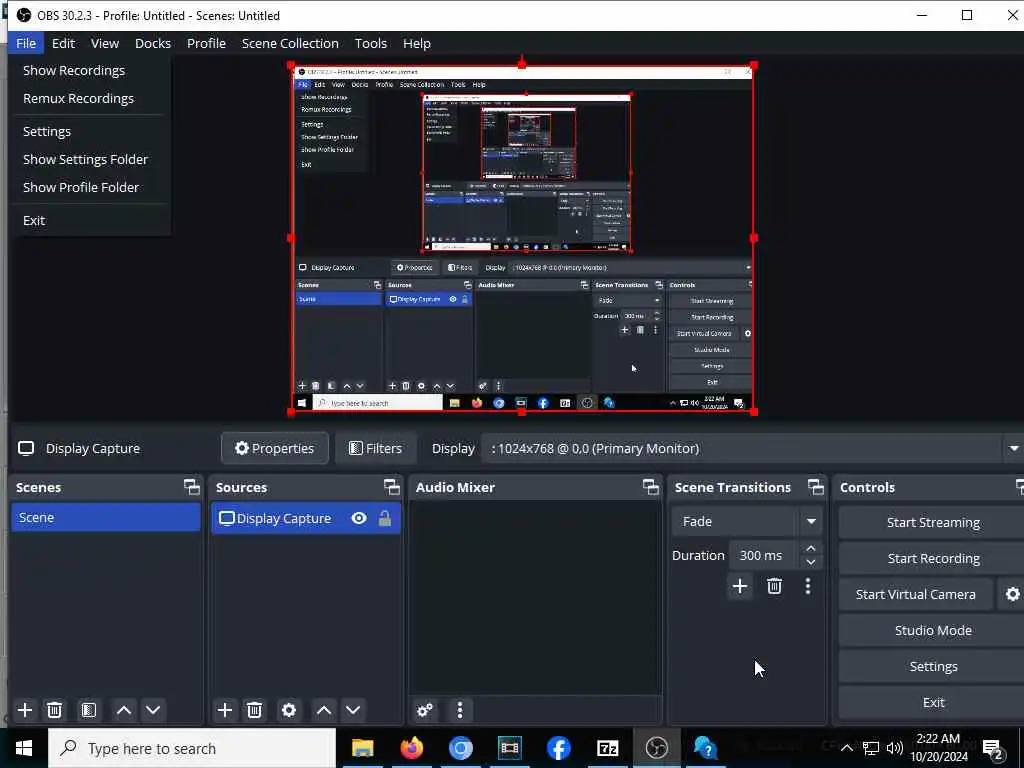
Task: Undock the Scene Transitions panel
Action: click(x=816, y=487)
